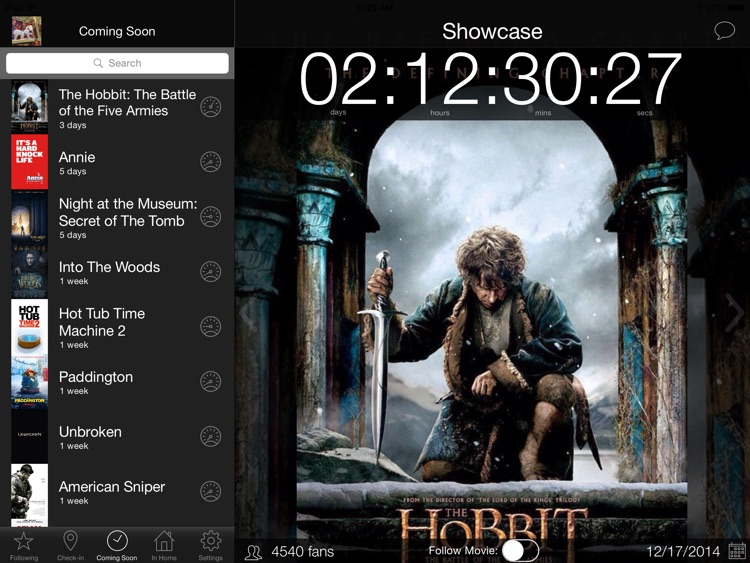Open 'The Hobbit: The Battle of the Five Armies' title
Viewport: 750px width, 563px height.
(127, 102)
